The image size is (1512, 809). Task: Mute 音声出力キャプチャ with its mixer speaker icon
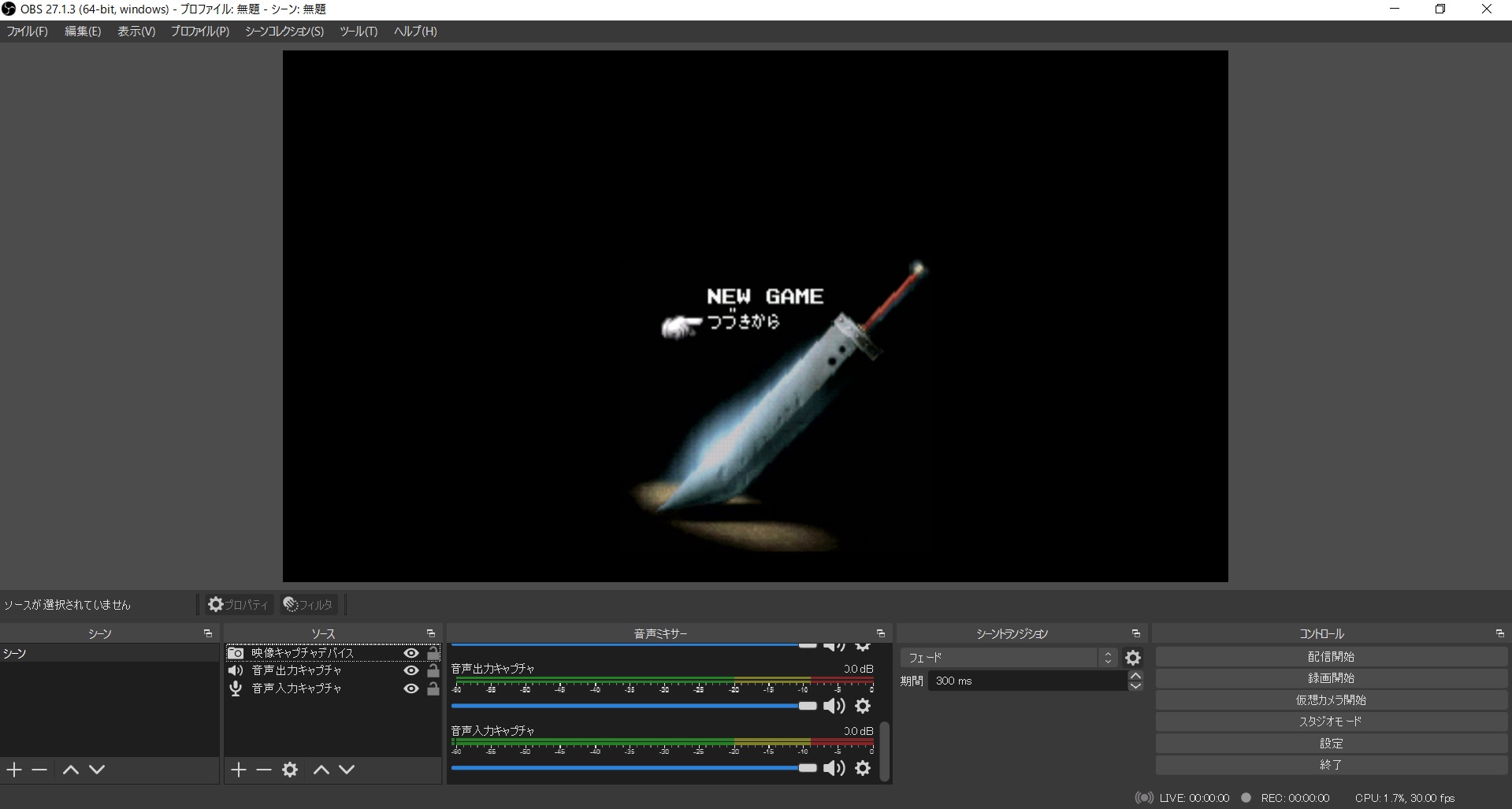(x=834, y=706)
